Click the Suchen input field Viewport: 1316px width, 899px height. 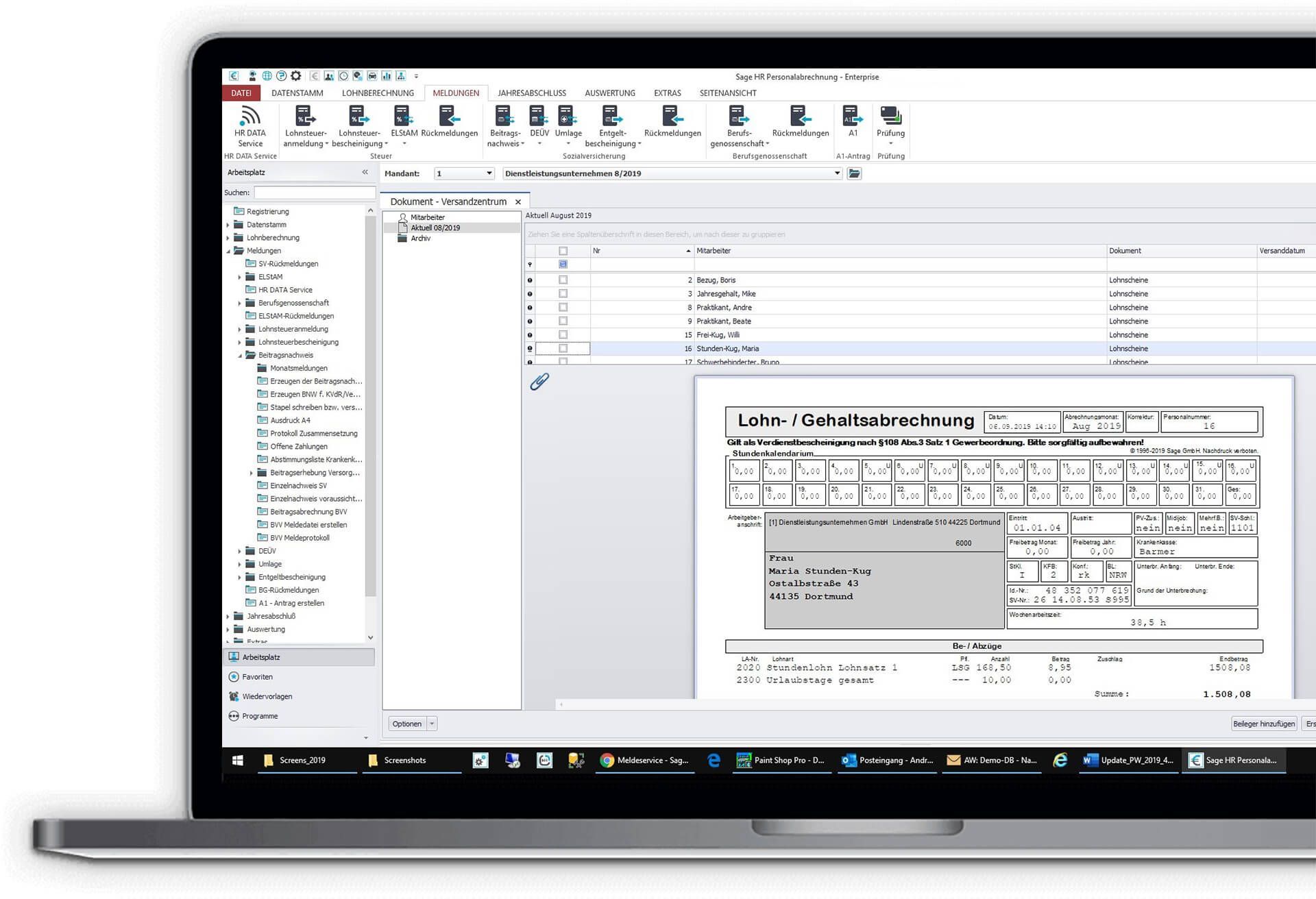point(315,193)
